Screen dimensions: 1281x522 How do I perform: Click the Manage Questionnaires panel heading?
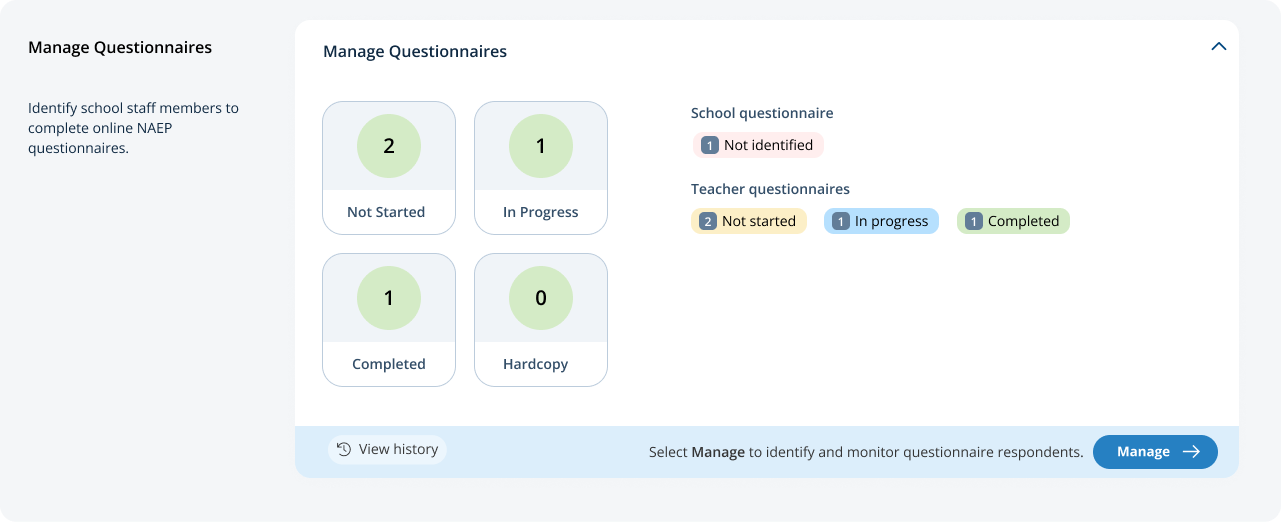click(415, 51)
